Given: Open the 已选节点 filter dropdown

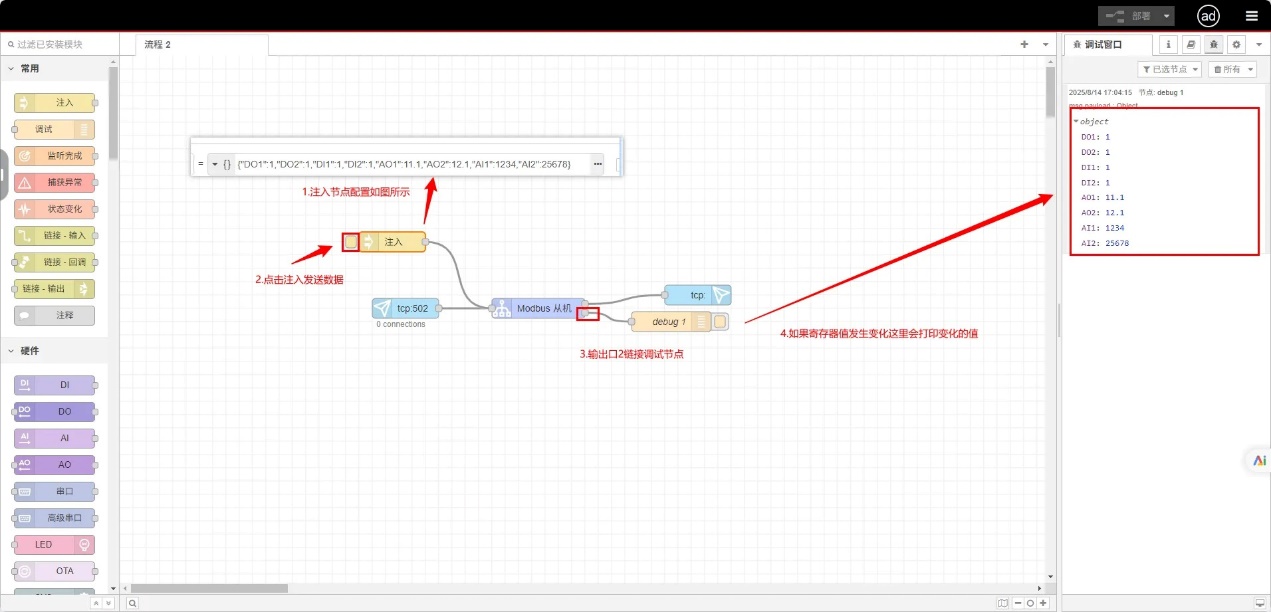Looking at the screenshot, I should (x=1169, y=69).
